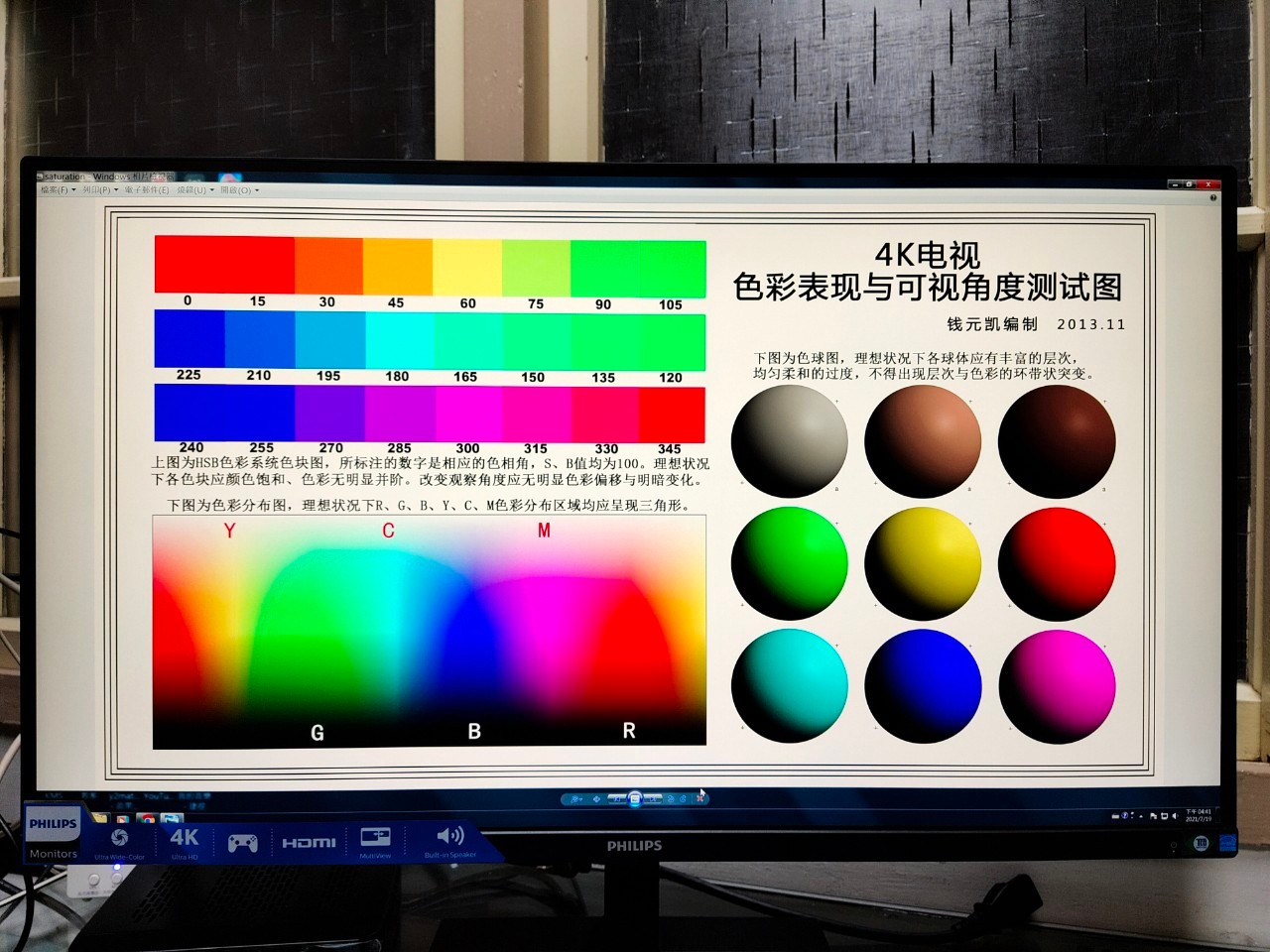The width and height of the screenshot is (1270, 952).
Task: Click the displayed 4K color test image
Action: [632, 492]
